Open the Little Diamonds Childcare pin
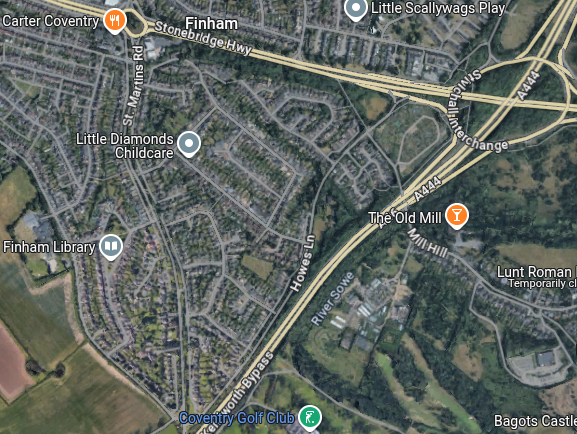577x434 pixels. click(x=189, y=144)
